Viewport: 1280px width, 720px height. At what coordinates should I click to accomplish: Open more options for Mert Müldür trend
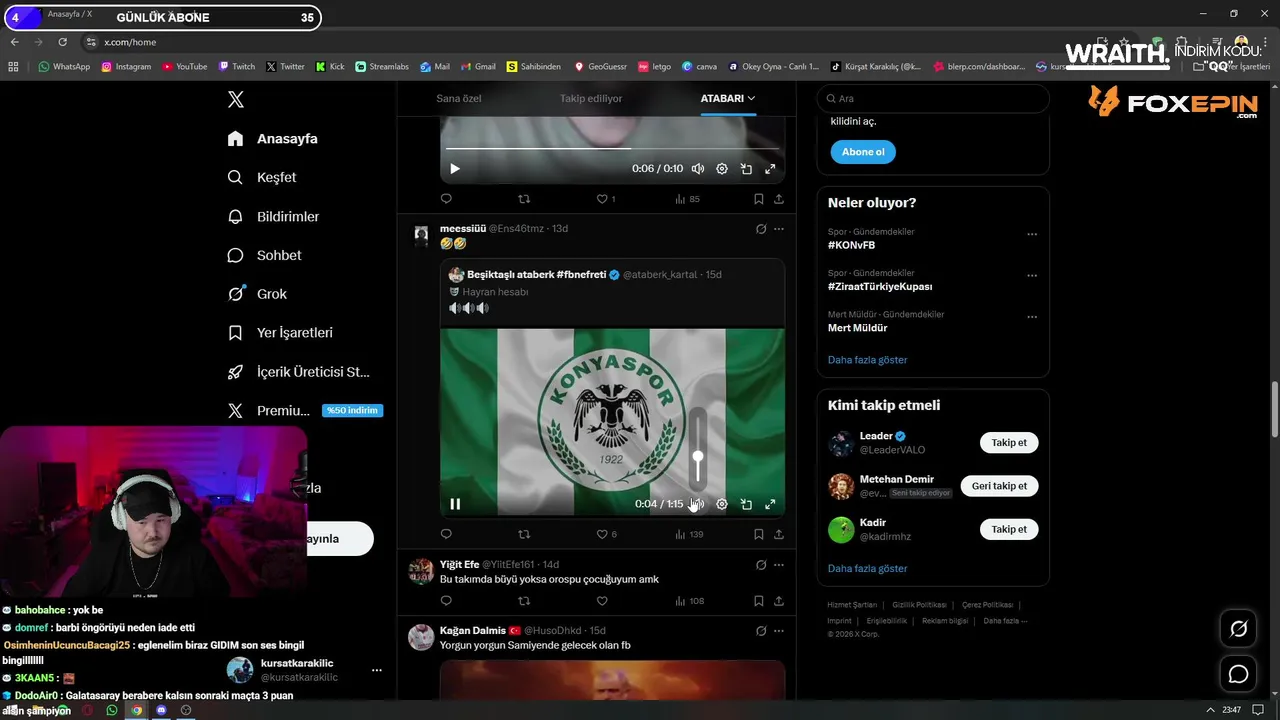point(1032,317)
